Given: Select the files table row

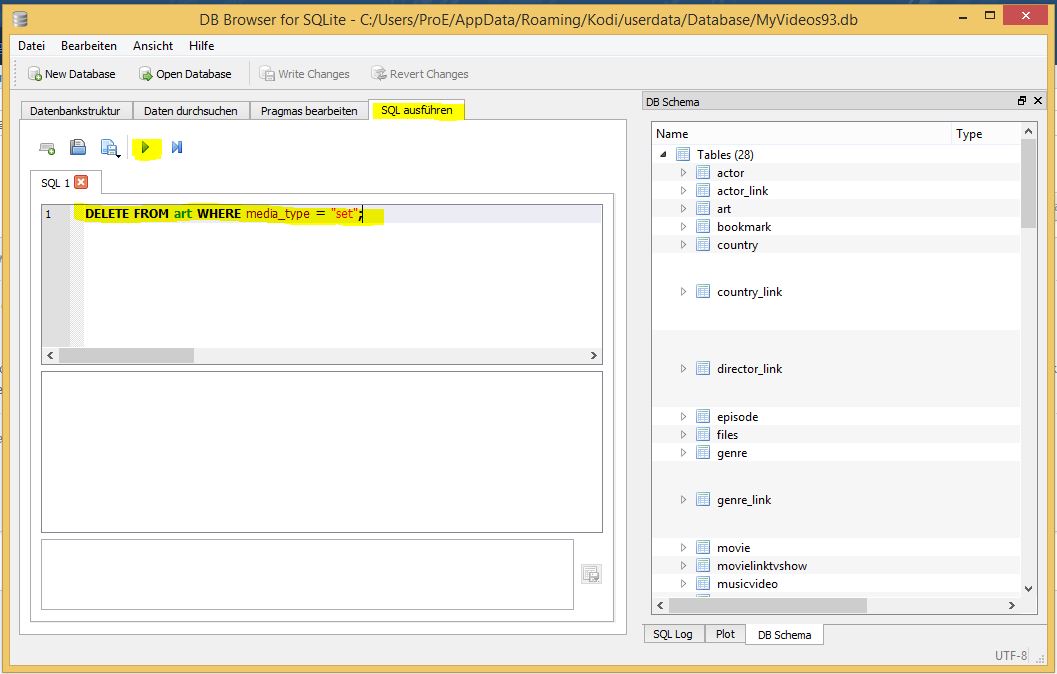Looking at the screenshot, I should [x=836, y=435].
